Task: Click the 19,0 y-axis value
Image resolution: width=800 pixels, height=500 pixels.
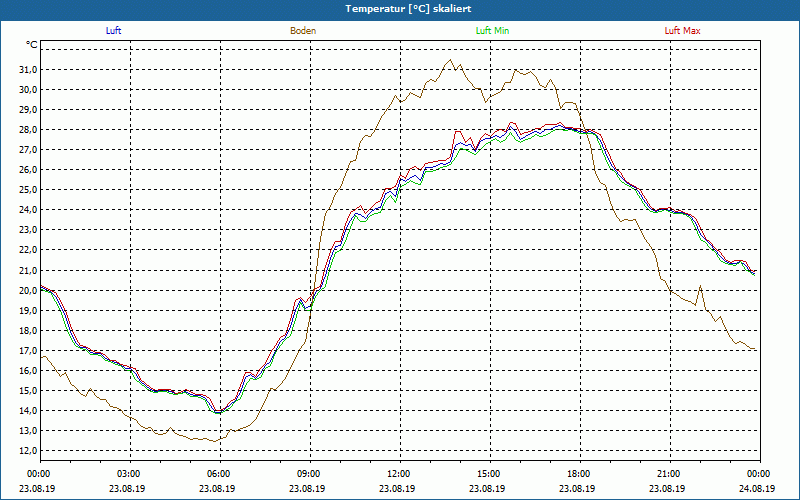Action: [x=29, y=310]
